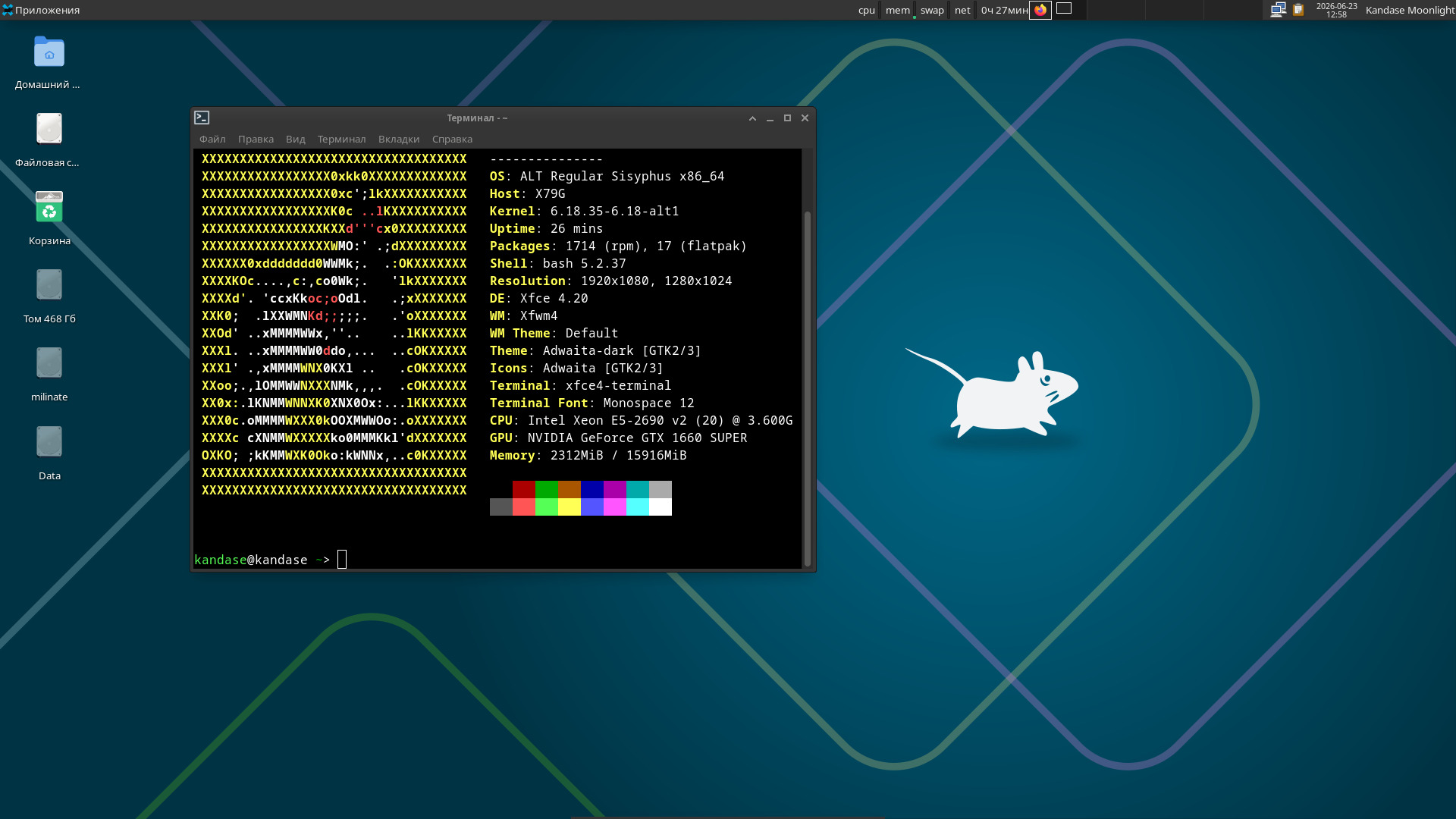Open the Вид menu in terminal
The image size is (1456, 819).
coord(296,139)
